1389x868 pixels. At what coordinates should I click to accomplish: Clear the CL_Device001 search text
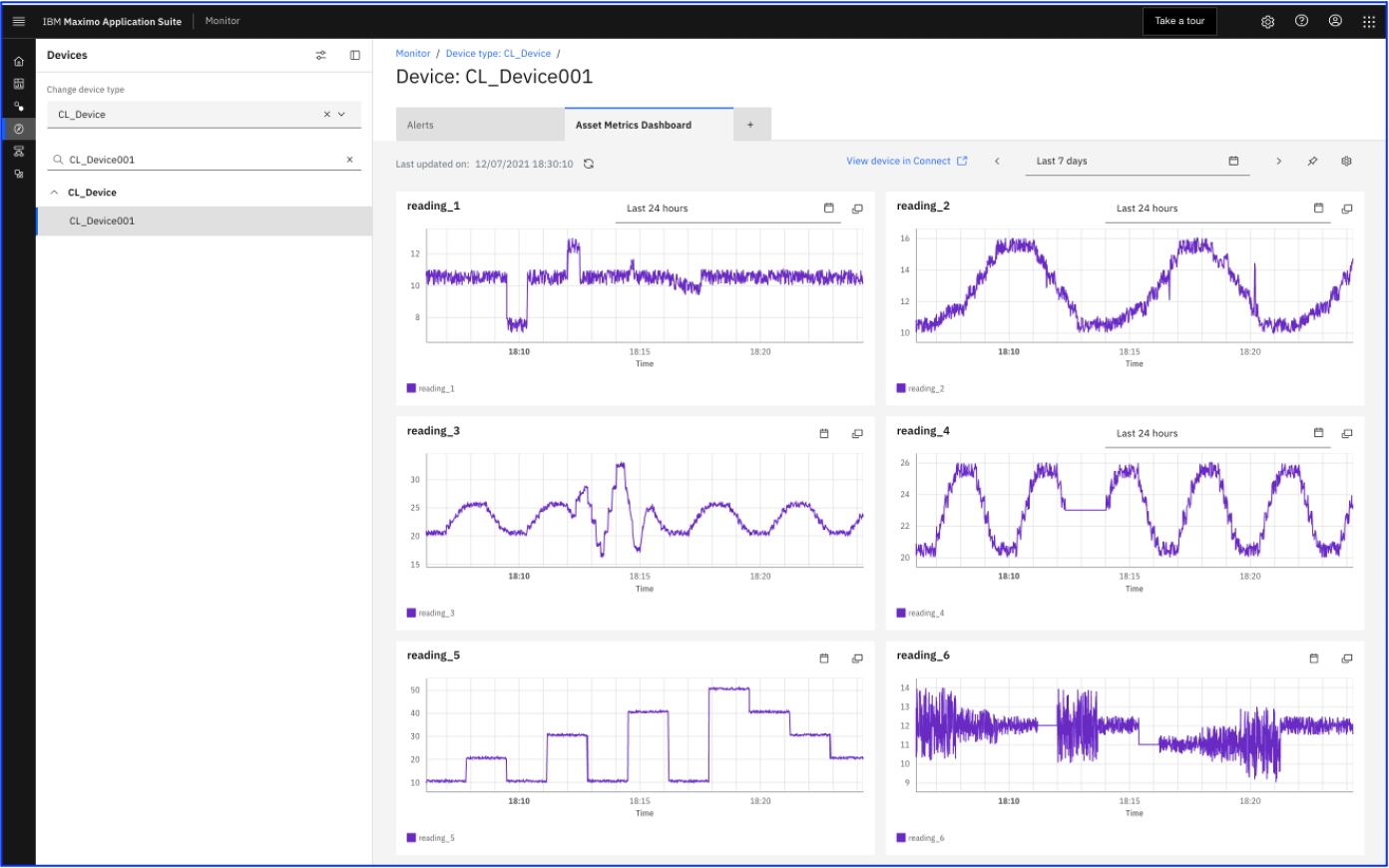click(x=349, y=160)
